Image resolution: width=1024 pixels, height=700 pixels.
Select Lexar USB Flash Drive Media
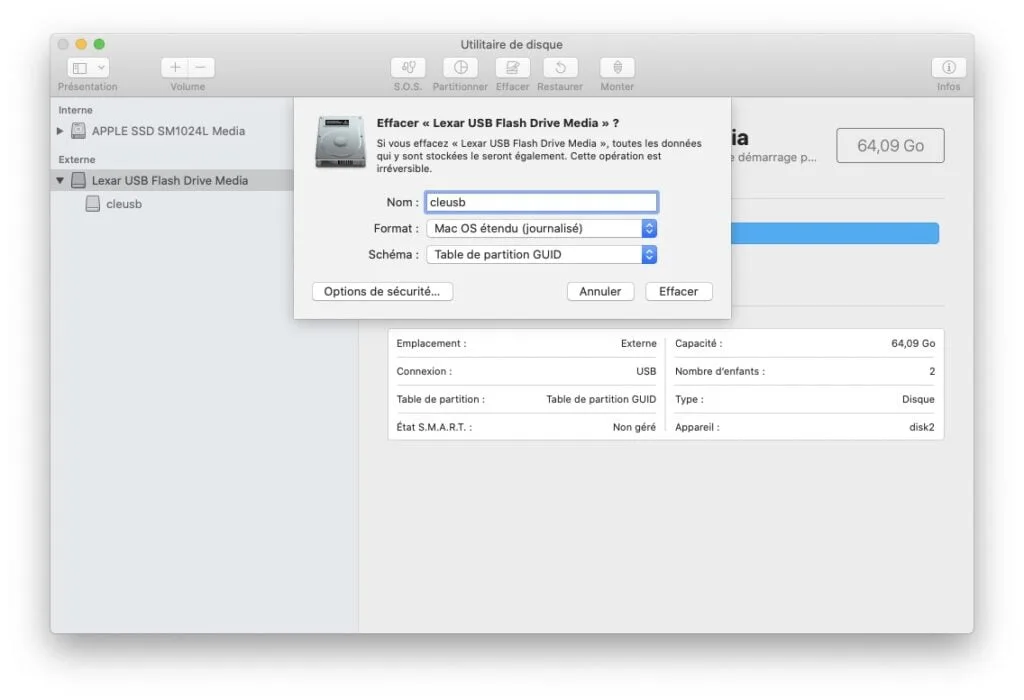tap(170, 180)
